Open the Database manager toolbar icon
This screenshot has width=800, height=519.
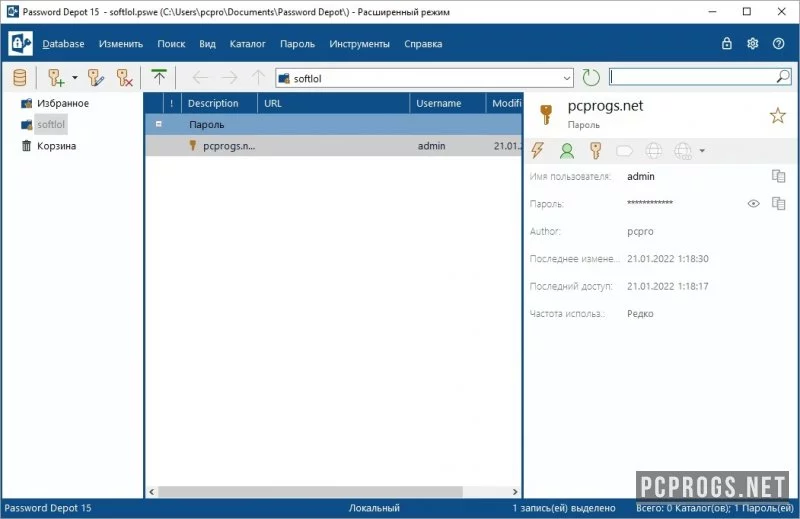coord(19,78)
